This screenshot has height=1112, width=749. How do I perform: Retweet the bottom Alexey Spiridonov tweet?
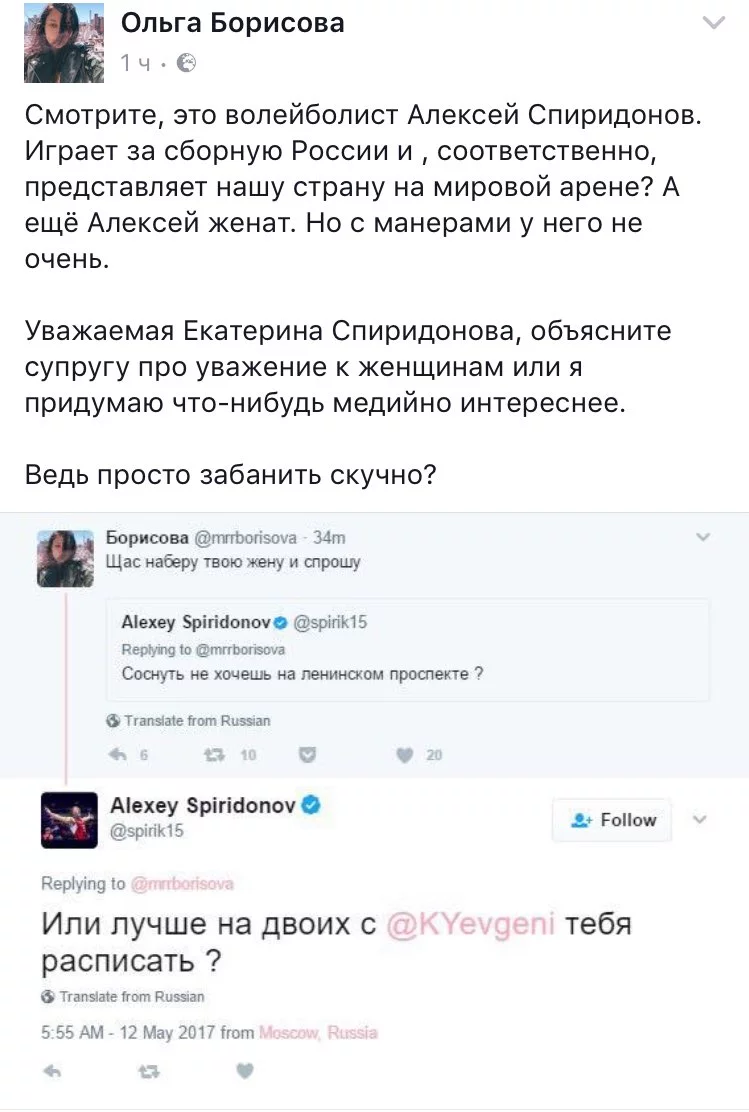click(x=149, y=1071)
